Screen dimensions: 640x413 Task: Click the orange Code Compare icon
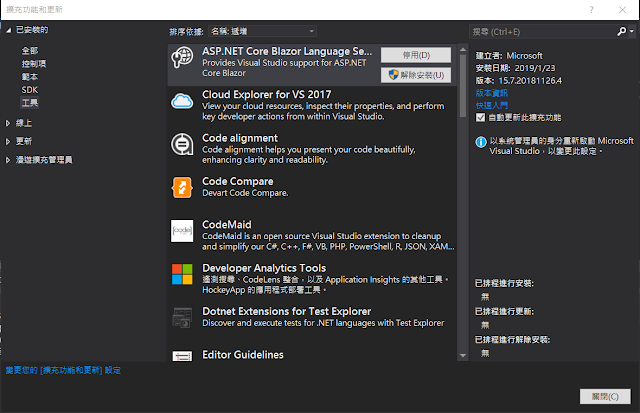click(x=182, y=187)
